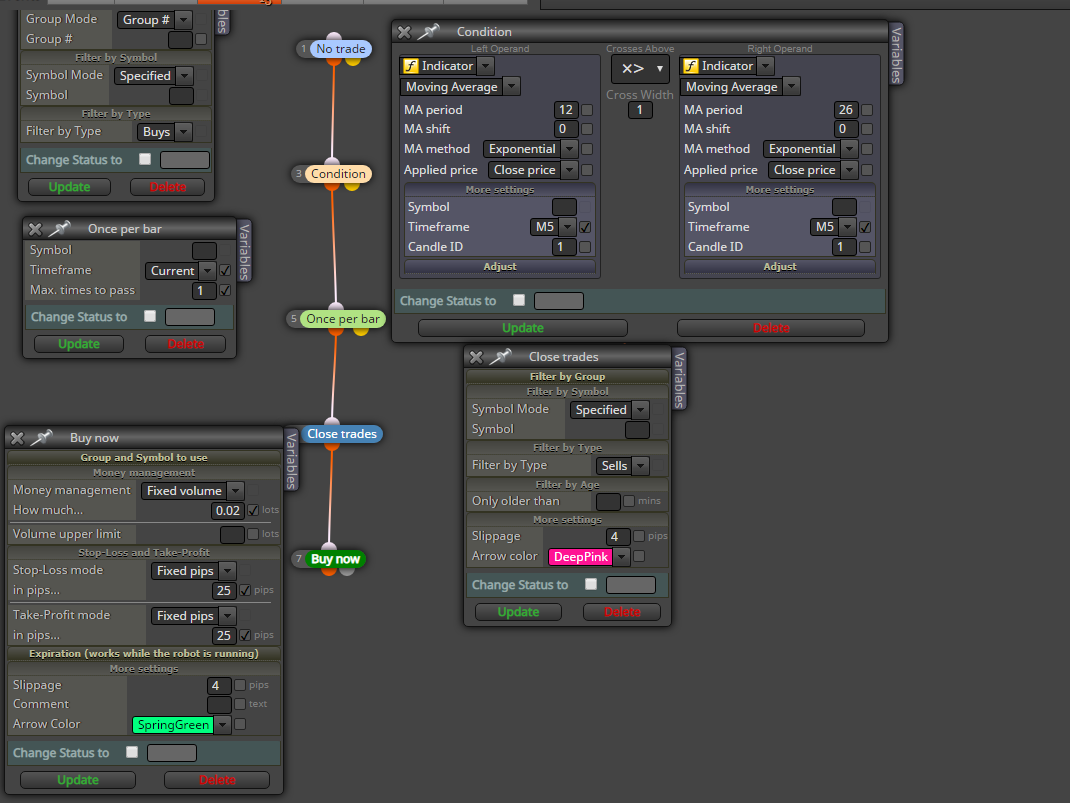Close the Buy now panel
Image resolution: width=1070 pixels, height=803 pixels.
point(17,438)
